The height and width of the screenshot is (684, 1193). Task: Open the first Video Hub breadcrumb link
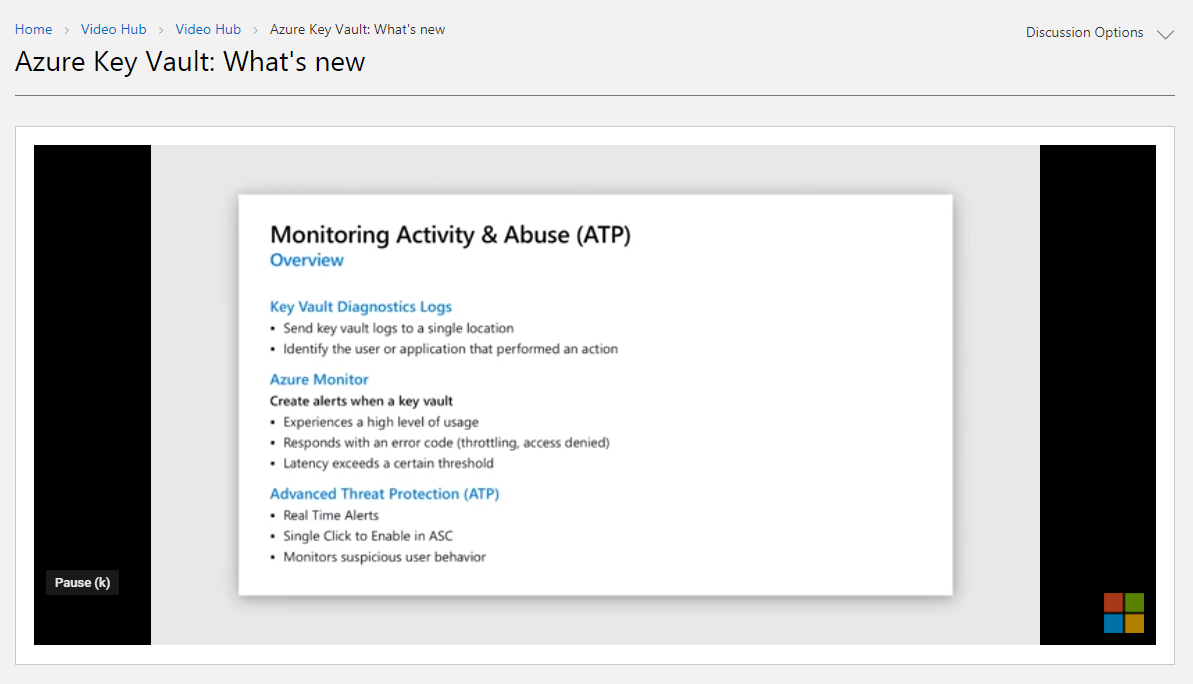click(x=113, y=30)
